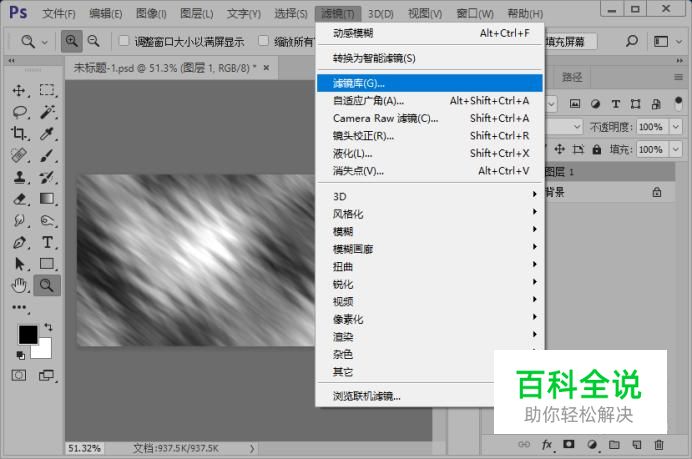Select the Zoom tool in toolbox
Screen dimensions: 692x459
47,285
